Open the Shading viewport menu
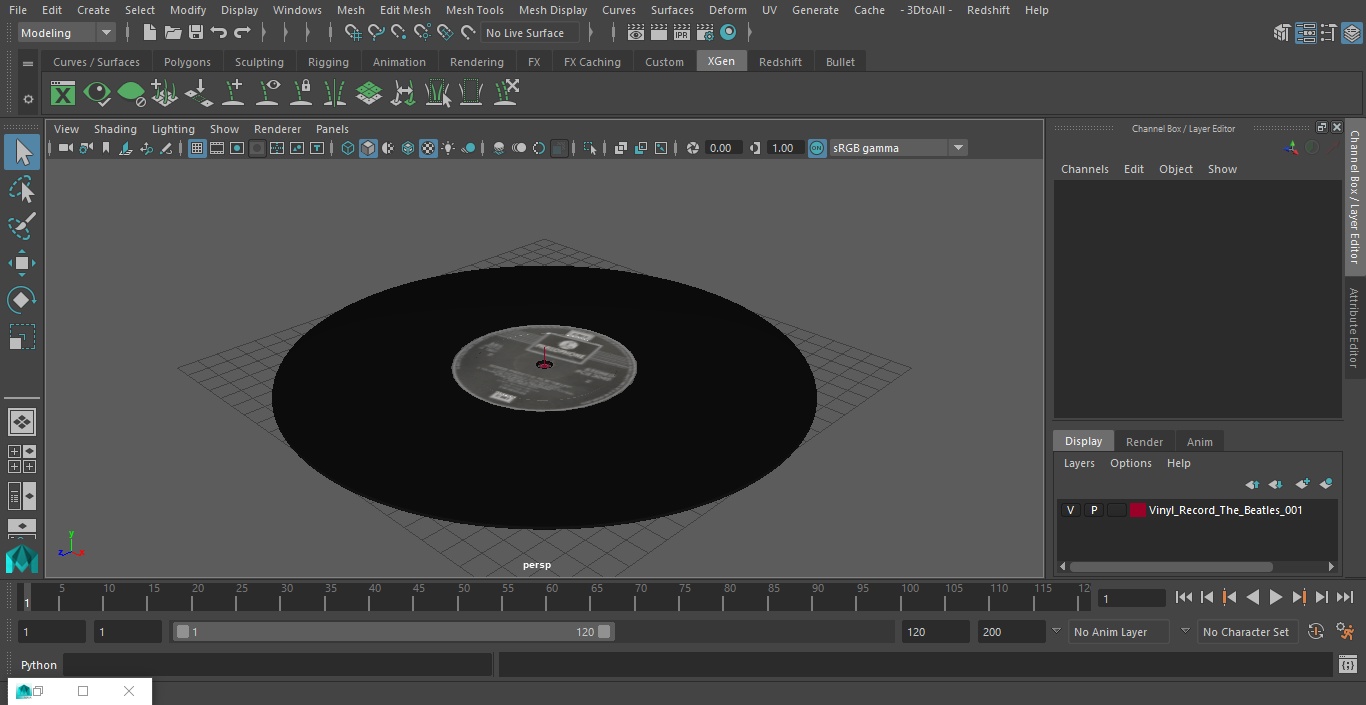This screenshot has height=705, width=1366. (x=115, y=129)
